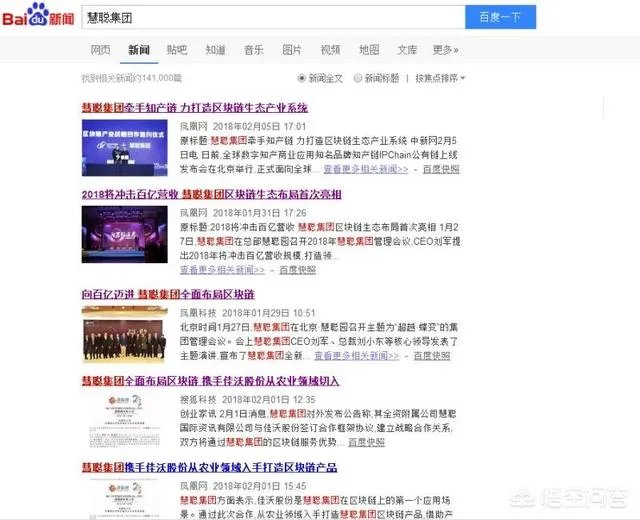The image size is (640, 520).
Task: Click the result count text 找到相关新闻约141,000篇
Action: (131, 78)
